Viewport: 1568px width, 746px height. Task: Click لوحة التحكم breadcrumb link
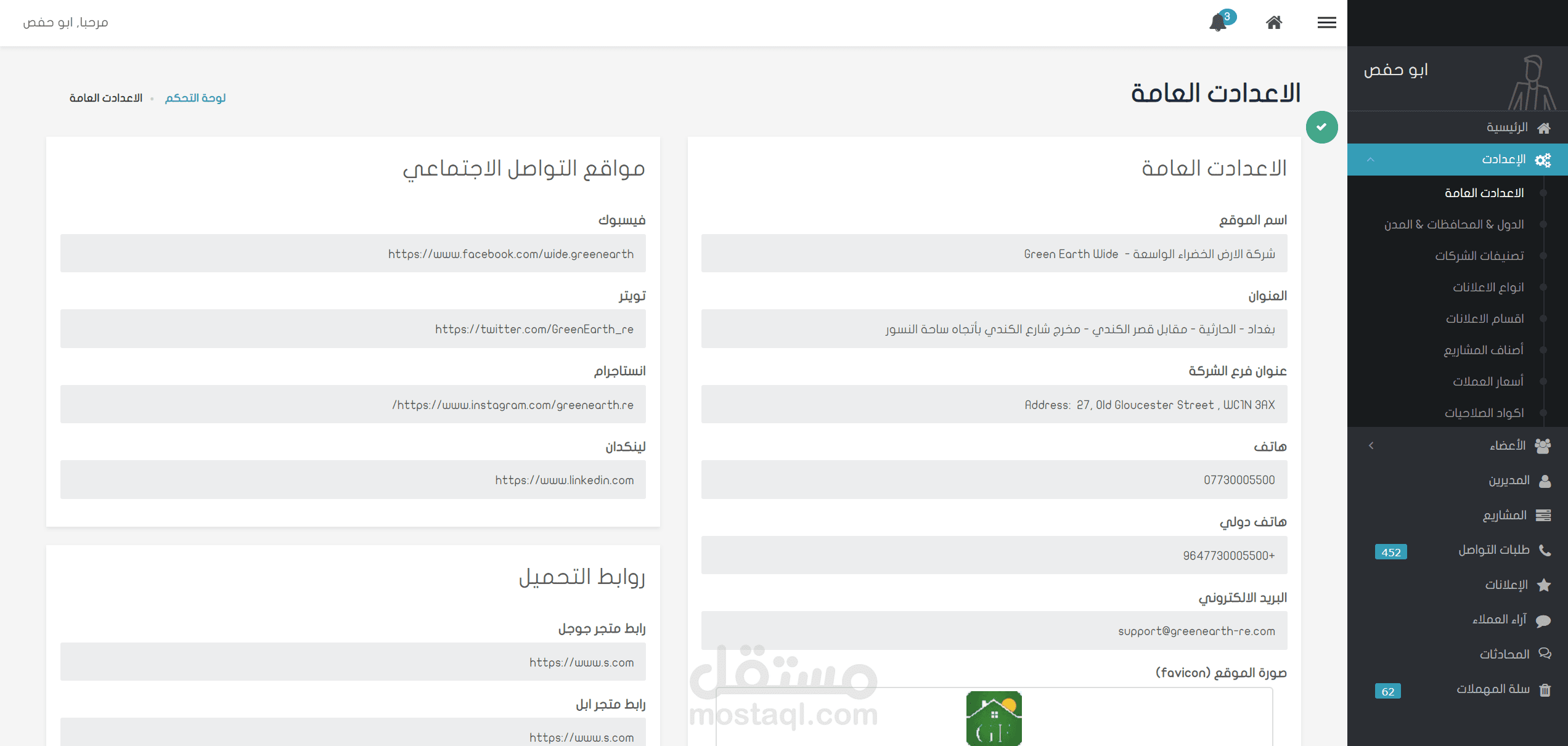[x=195, y=98]
